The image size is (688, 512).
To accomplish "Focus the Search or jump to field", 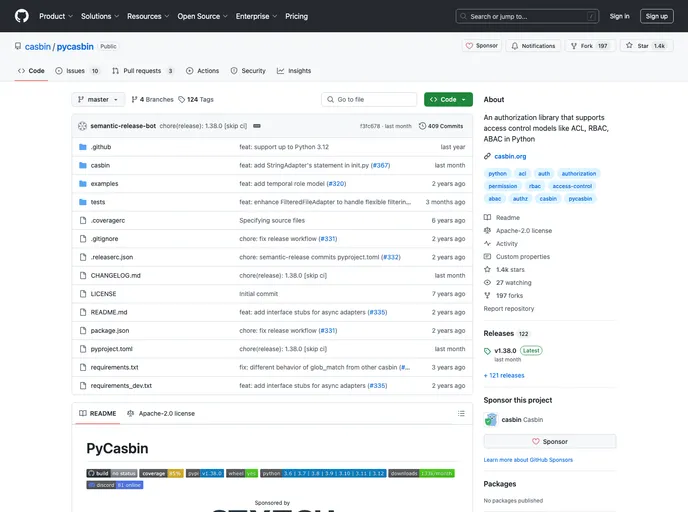I will click(x=527, y=16).
